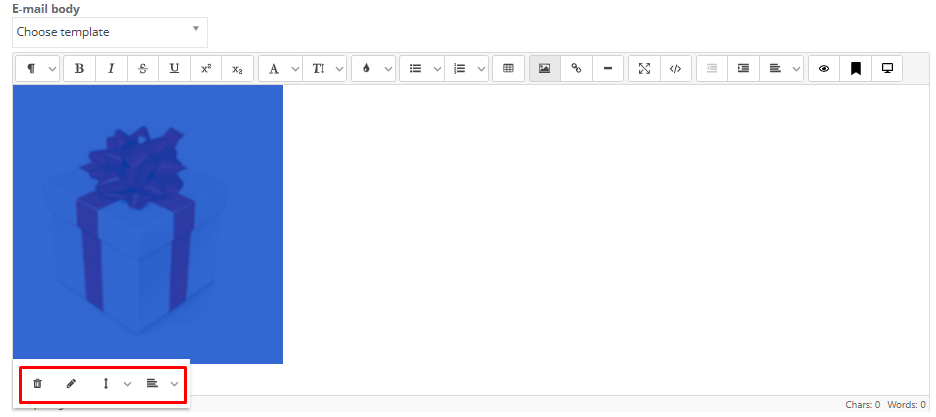Expand the paragraph format dropdown arrow

pos(52,69)
